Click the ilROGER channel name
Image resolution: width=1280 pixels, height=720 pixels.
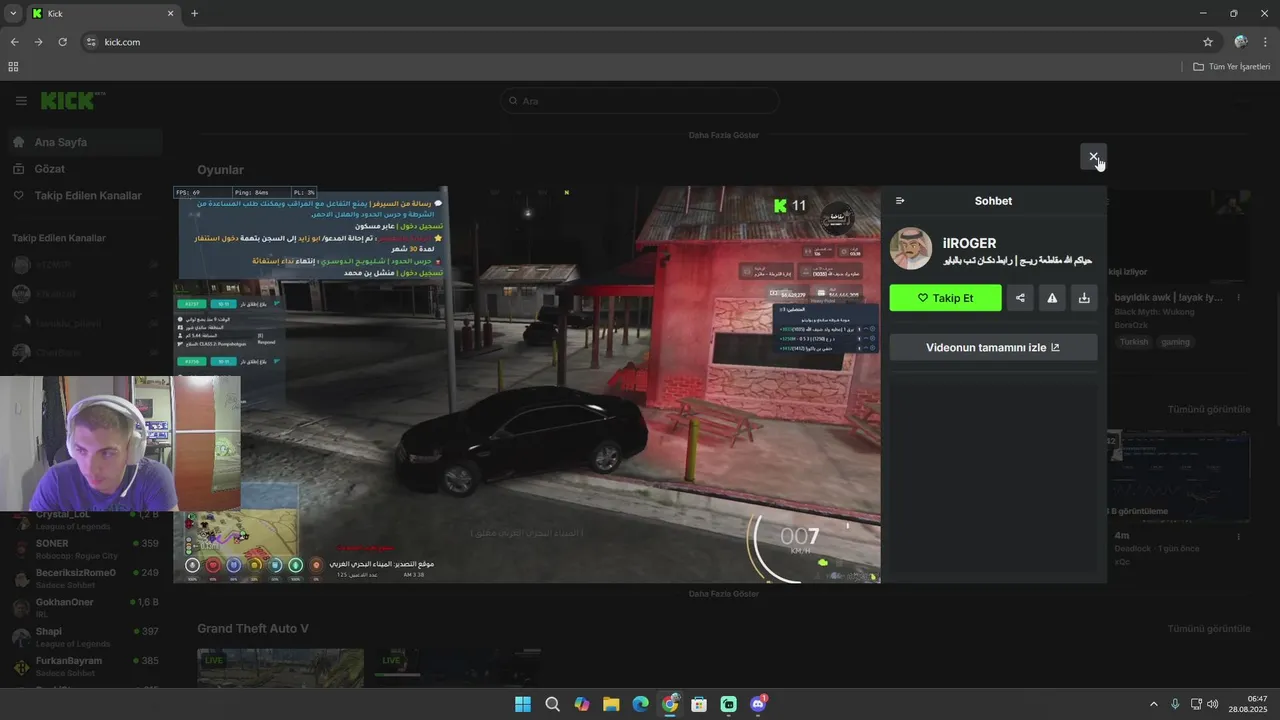(x=969, y=243)
